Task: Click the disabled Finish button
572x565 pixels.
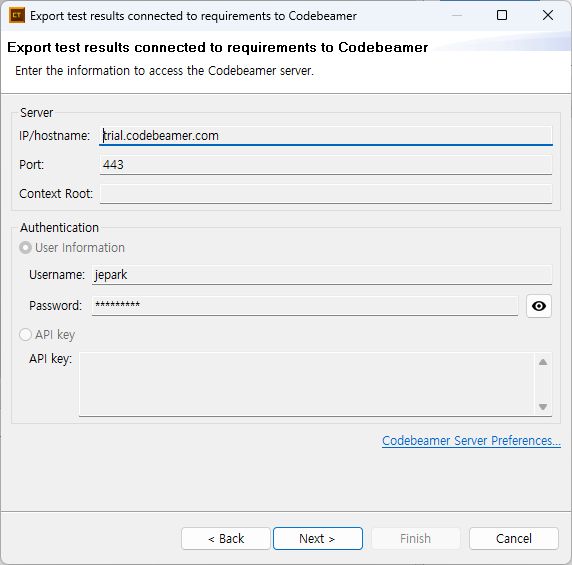Action: tap(416, 538)
